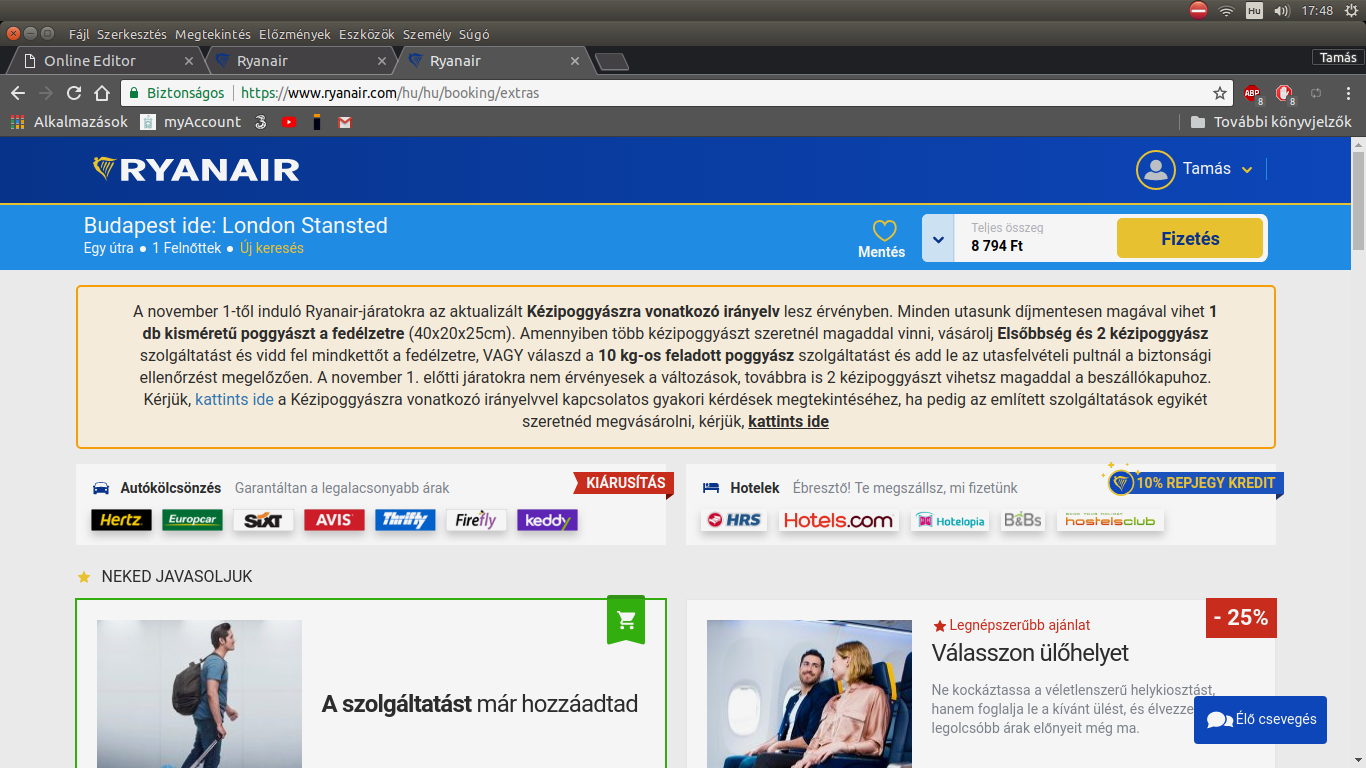The height and width of the screenshot is (768, 1366).
Task: Reload the page with refresh icon
Action: pos(74,93)
